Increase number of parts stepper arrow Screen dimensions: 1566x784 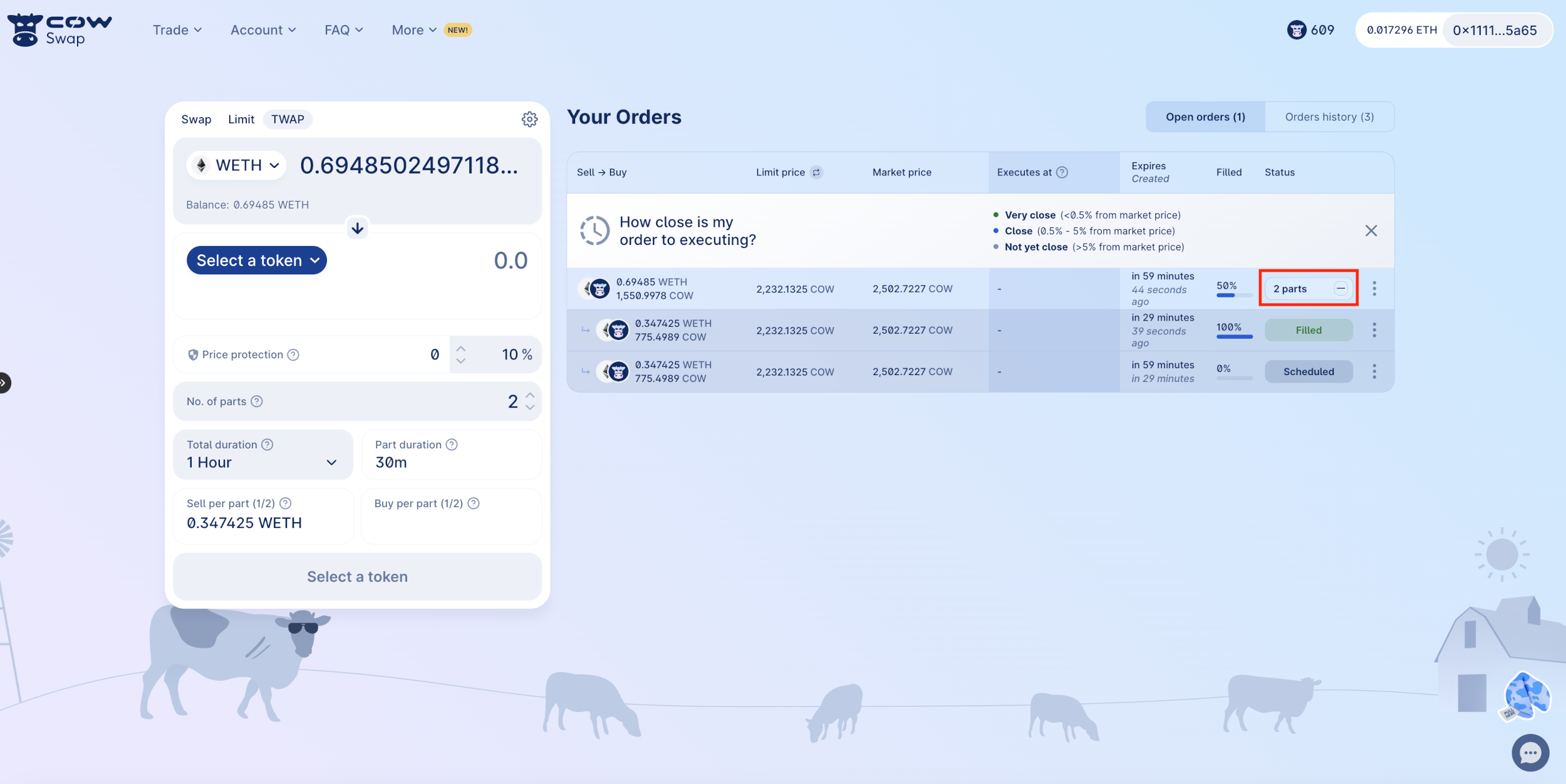click(530, 396)
